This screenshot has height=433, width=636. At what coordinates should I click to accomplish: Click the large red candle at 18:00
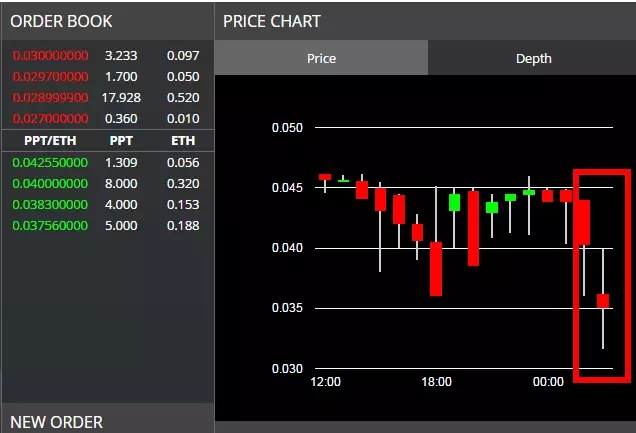436,268
